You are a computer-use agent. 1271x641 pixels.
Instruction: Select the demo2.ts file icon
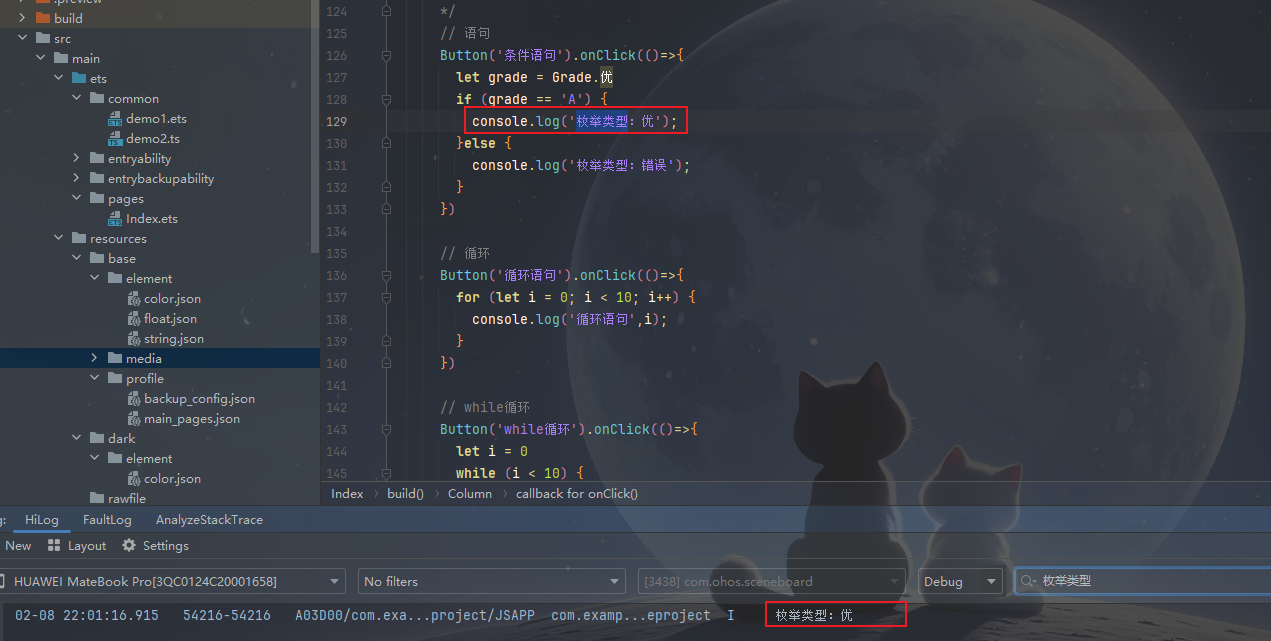[x=115, y=139]
